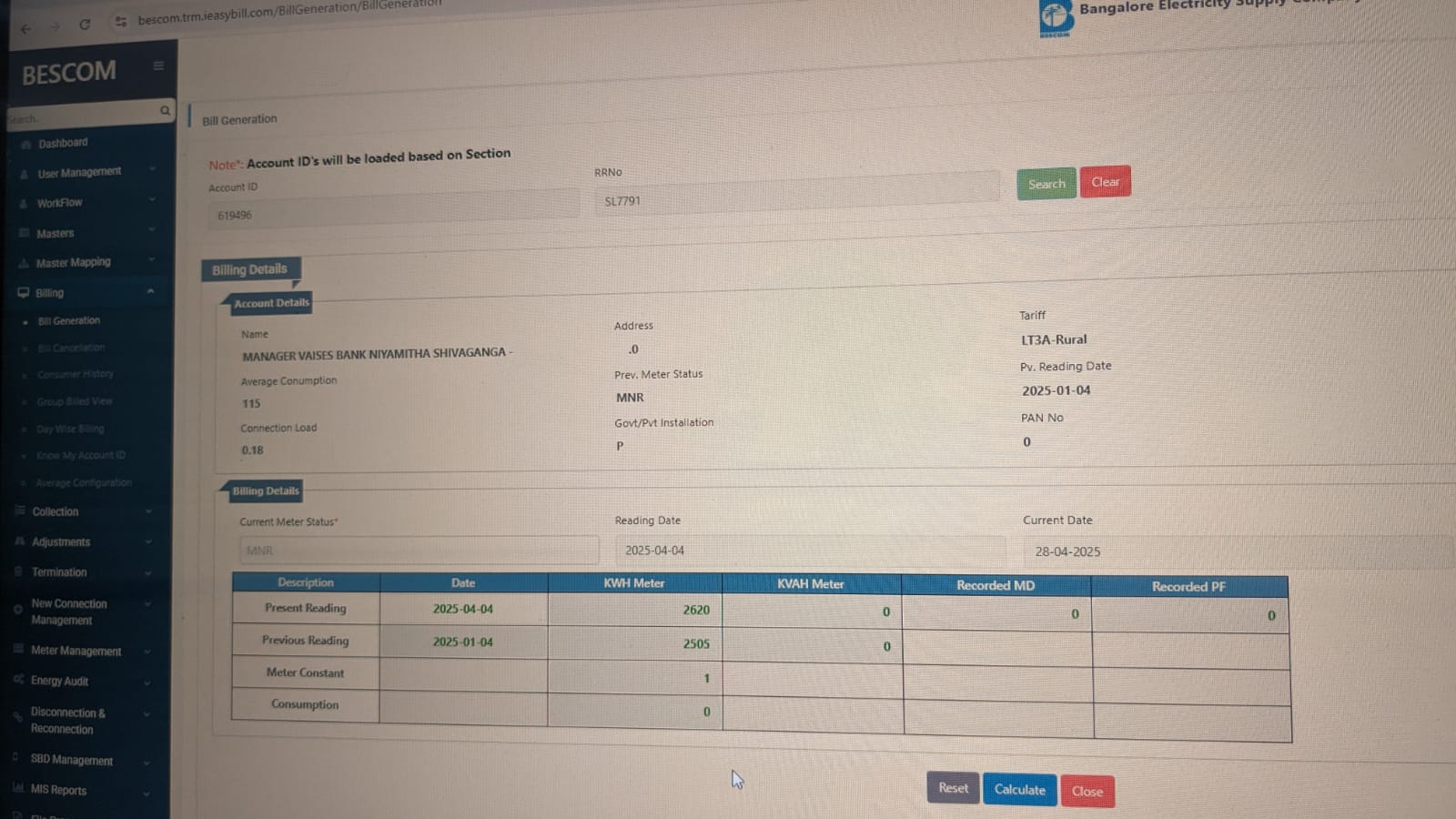Image resolution: width=1456 pixels, height=819 pixels.
Task: Click the RRNo input field
Action: coord(797,193)
